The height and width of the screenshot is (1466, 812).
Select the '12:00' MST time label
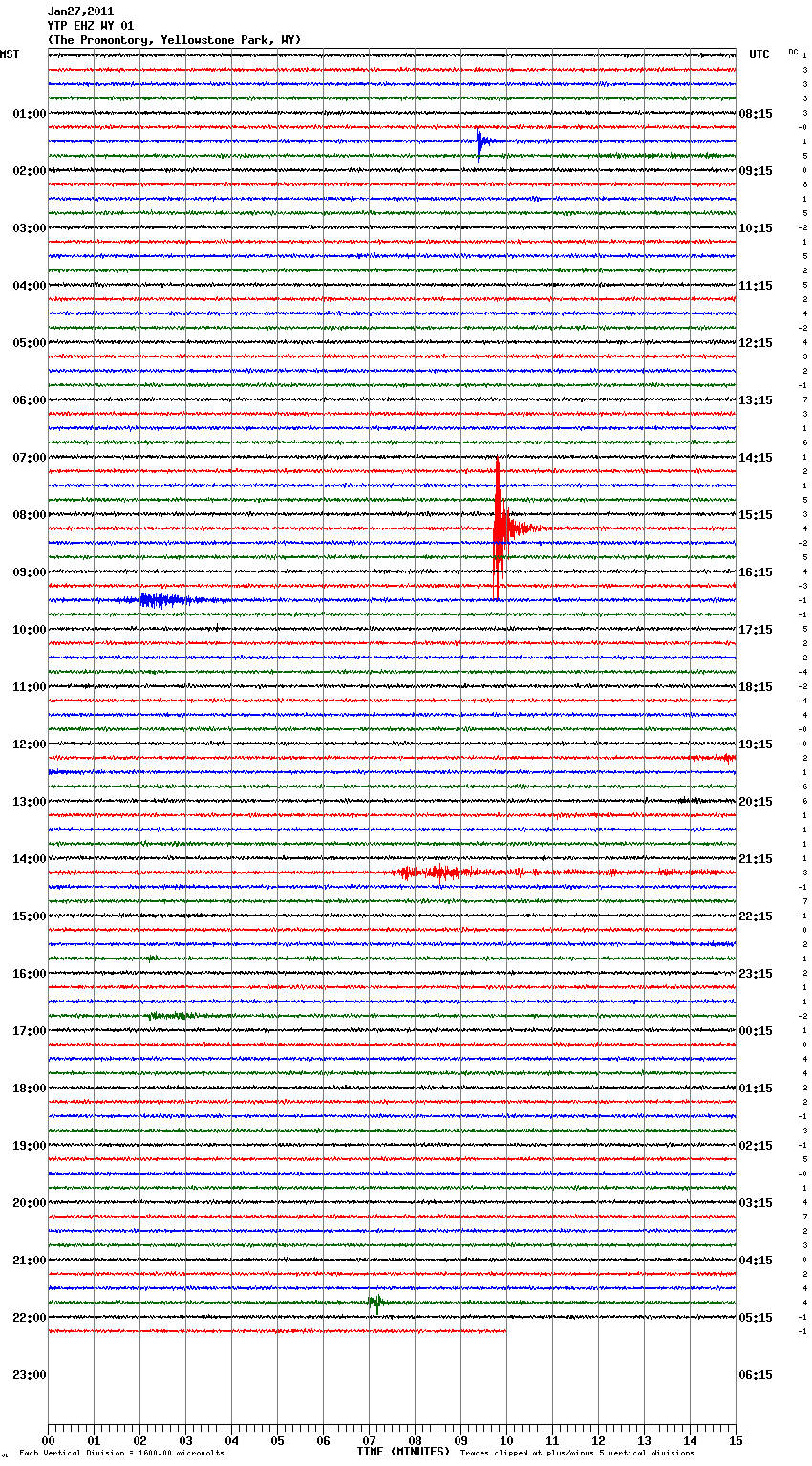coord(30,744)
